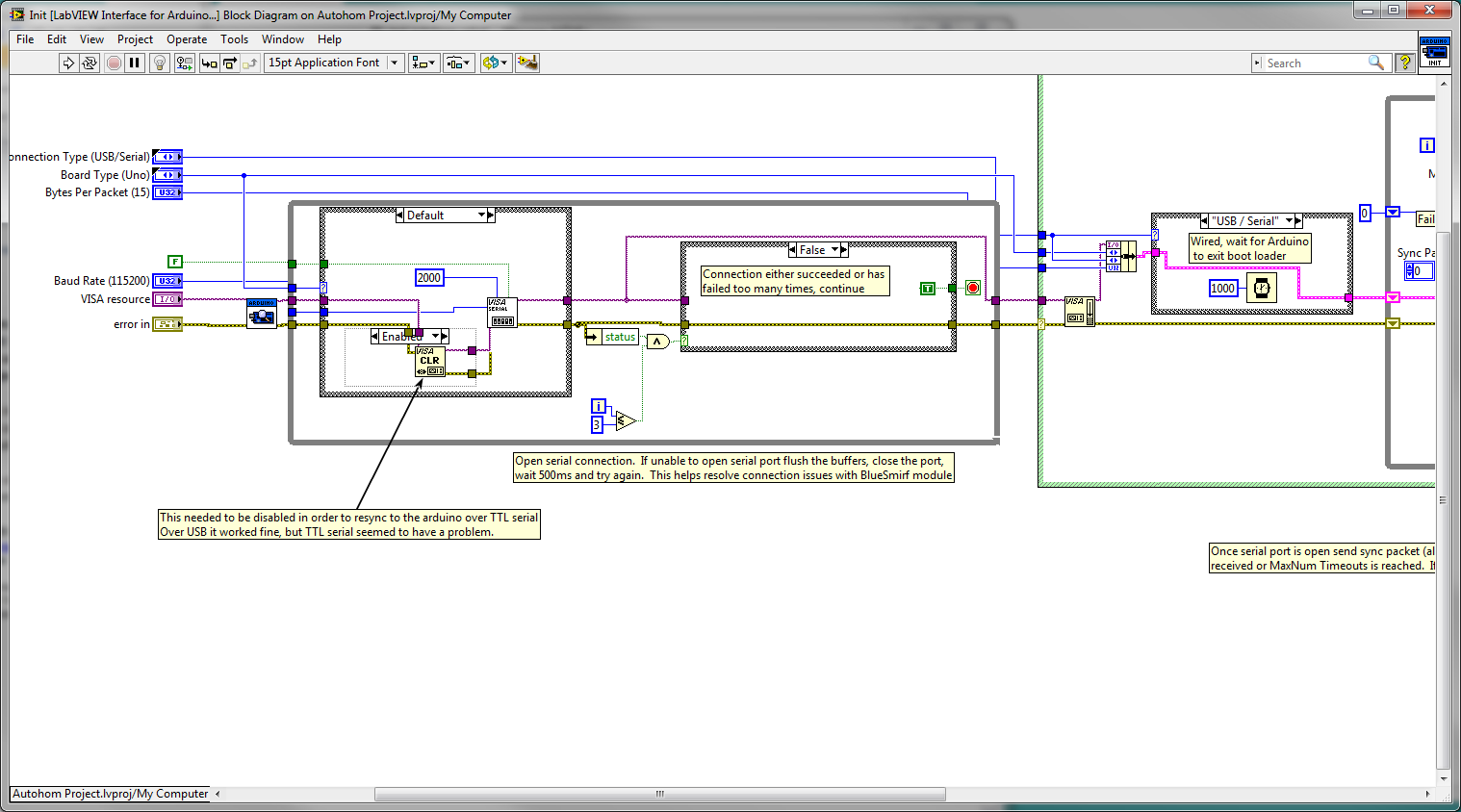Open the Distribute Objects menu
Image resolution: width=1461 pixels, height=812 pixels.
click(x=459, y=63)
